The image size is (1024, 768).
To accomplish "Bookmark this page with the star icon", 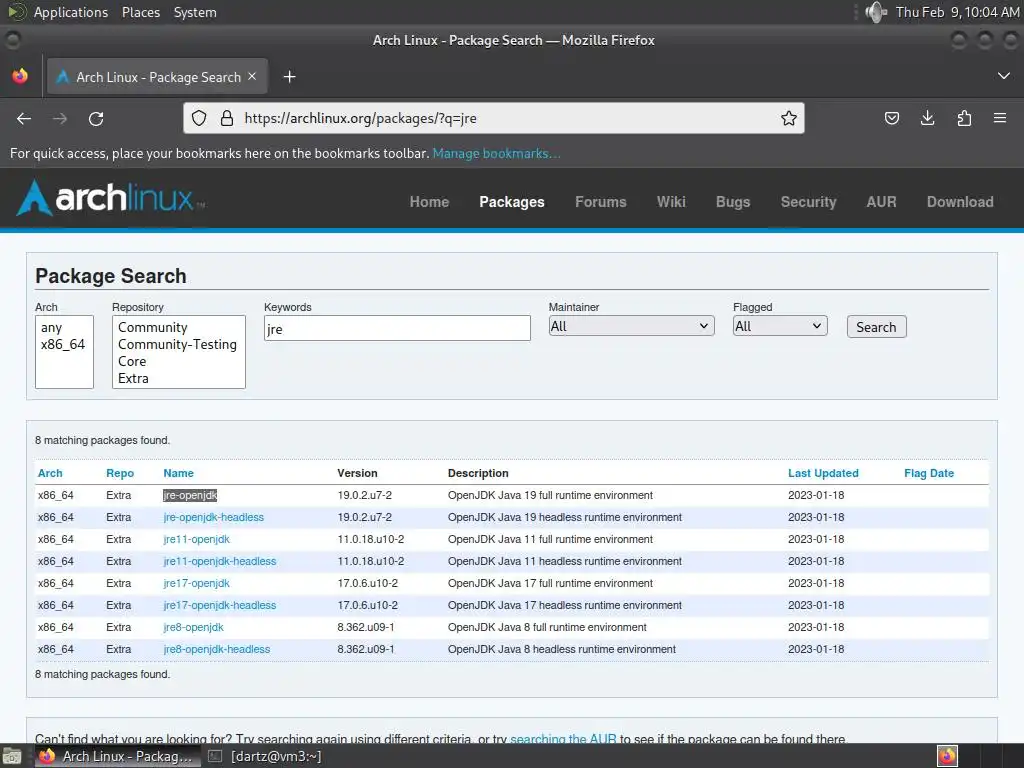I will (x=789, y=118).
